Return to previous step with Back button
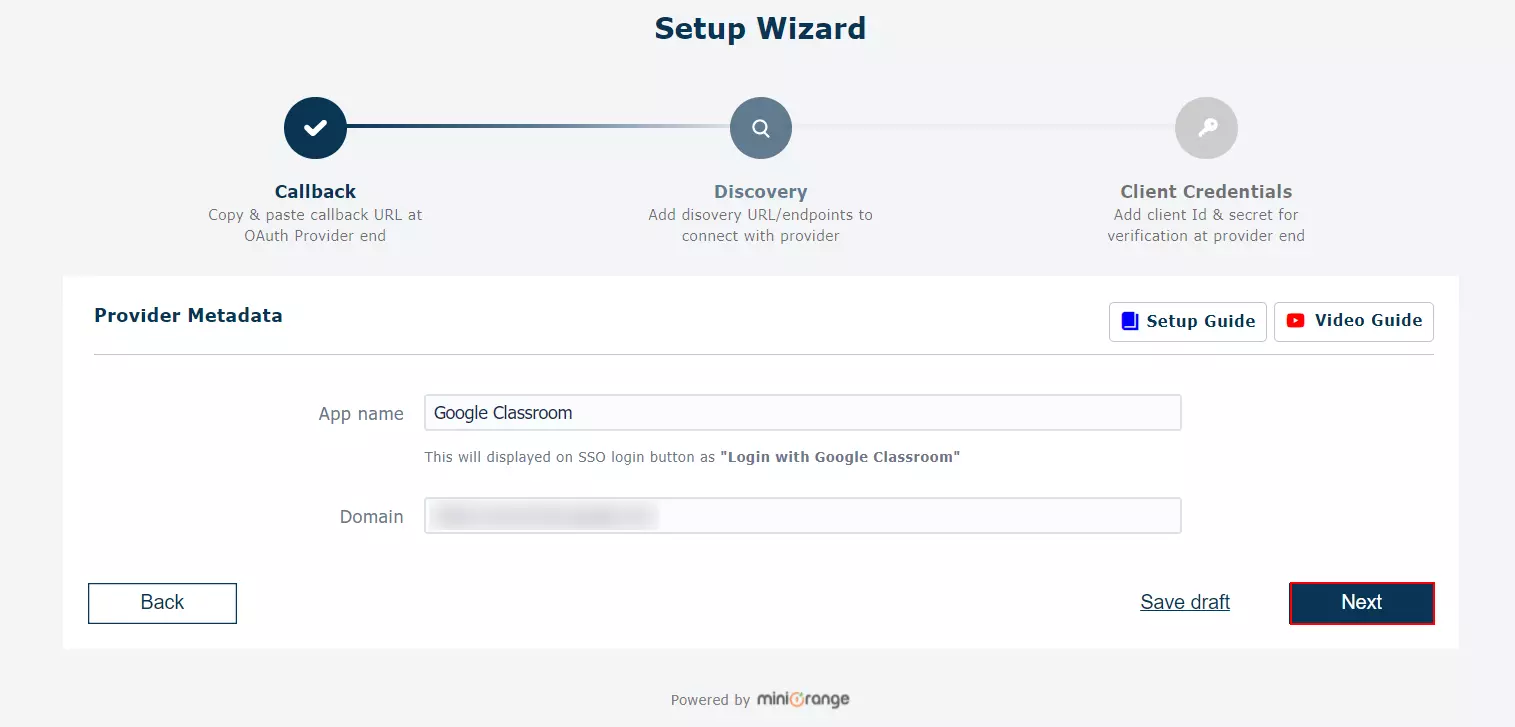The image size is (1515, 727). click(x=162, y=602)
